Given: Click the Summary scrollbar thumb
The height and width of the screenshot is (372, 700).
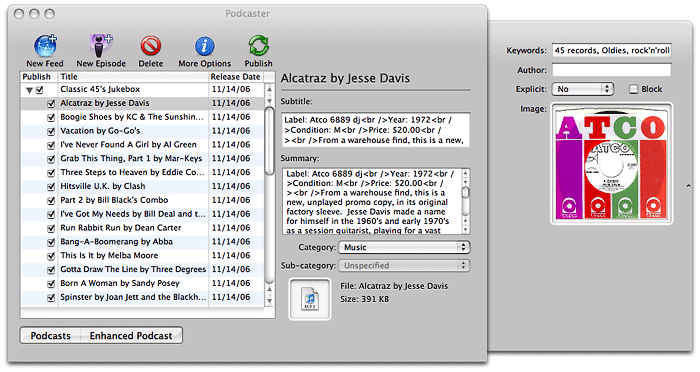Looking at the screenshot, I should pos(466,192).
